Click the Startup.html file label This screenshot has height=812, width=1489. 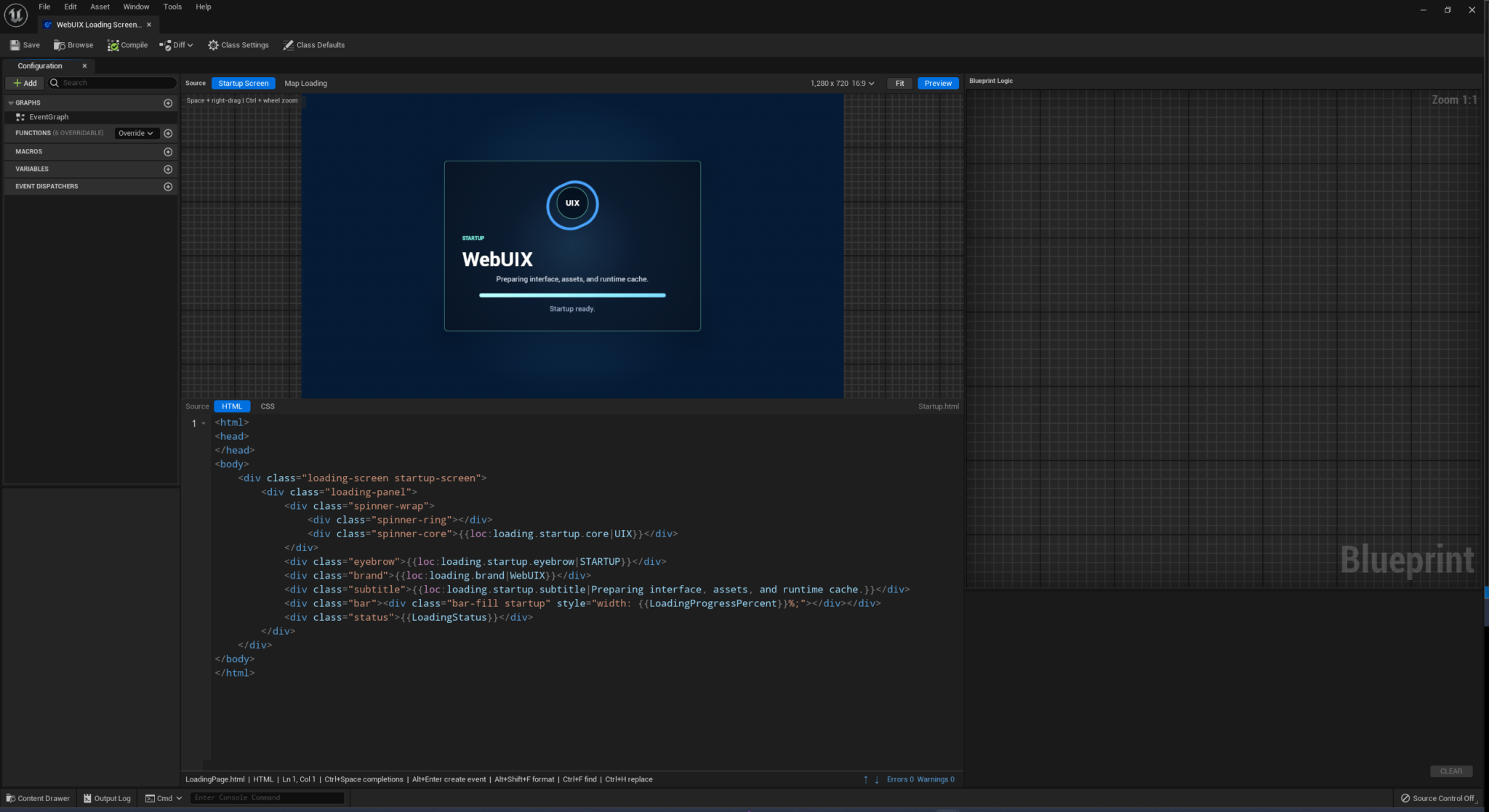[938, 406]
